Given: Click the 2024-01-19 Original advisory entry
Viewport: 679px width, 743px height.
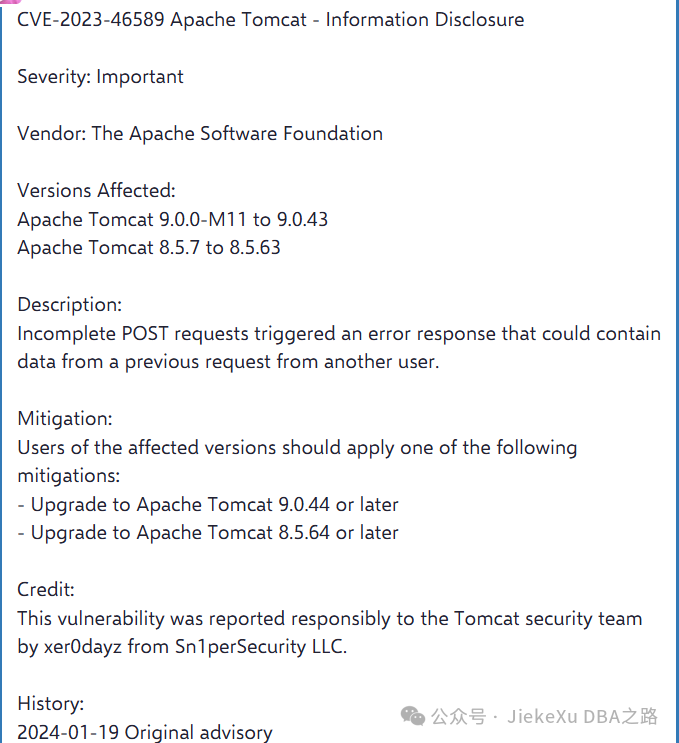Looking at the screenshot, I should 145,732.
